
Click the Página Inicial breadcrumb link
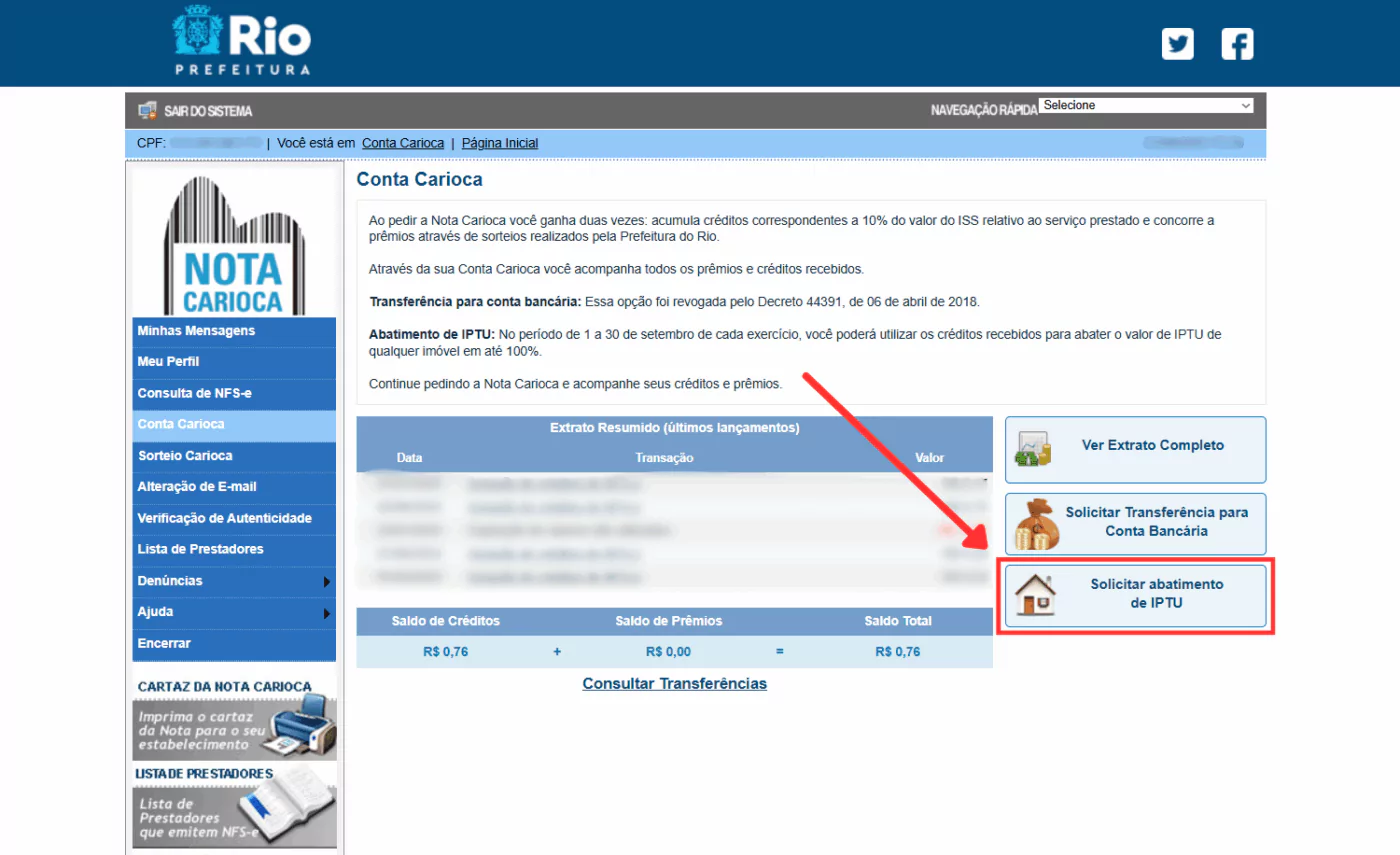499,142
